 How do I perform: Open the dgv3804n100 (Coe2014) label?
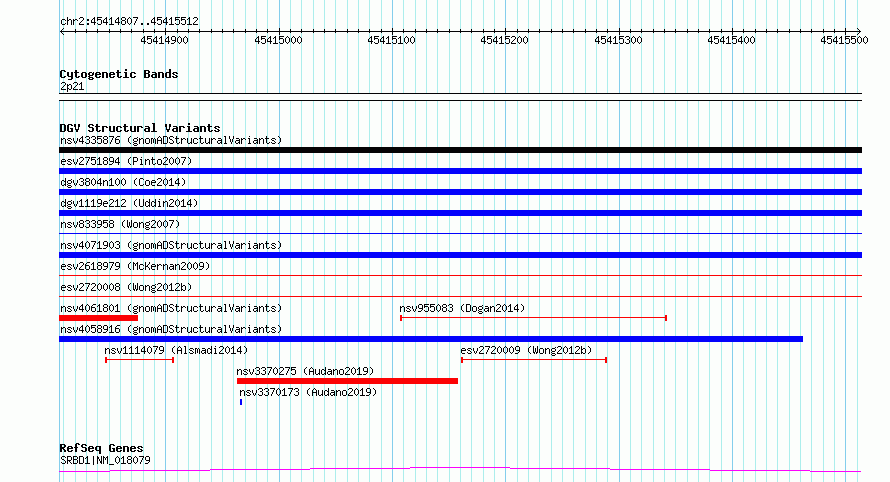click(123, 182)
